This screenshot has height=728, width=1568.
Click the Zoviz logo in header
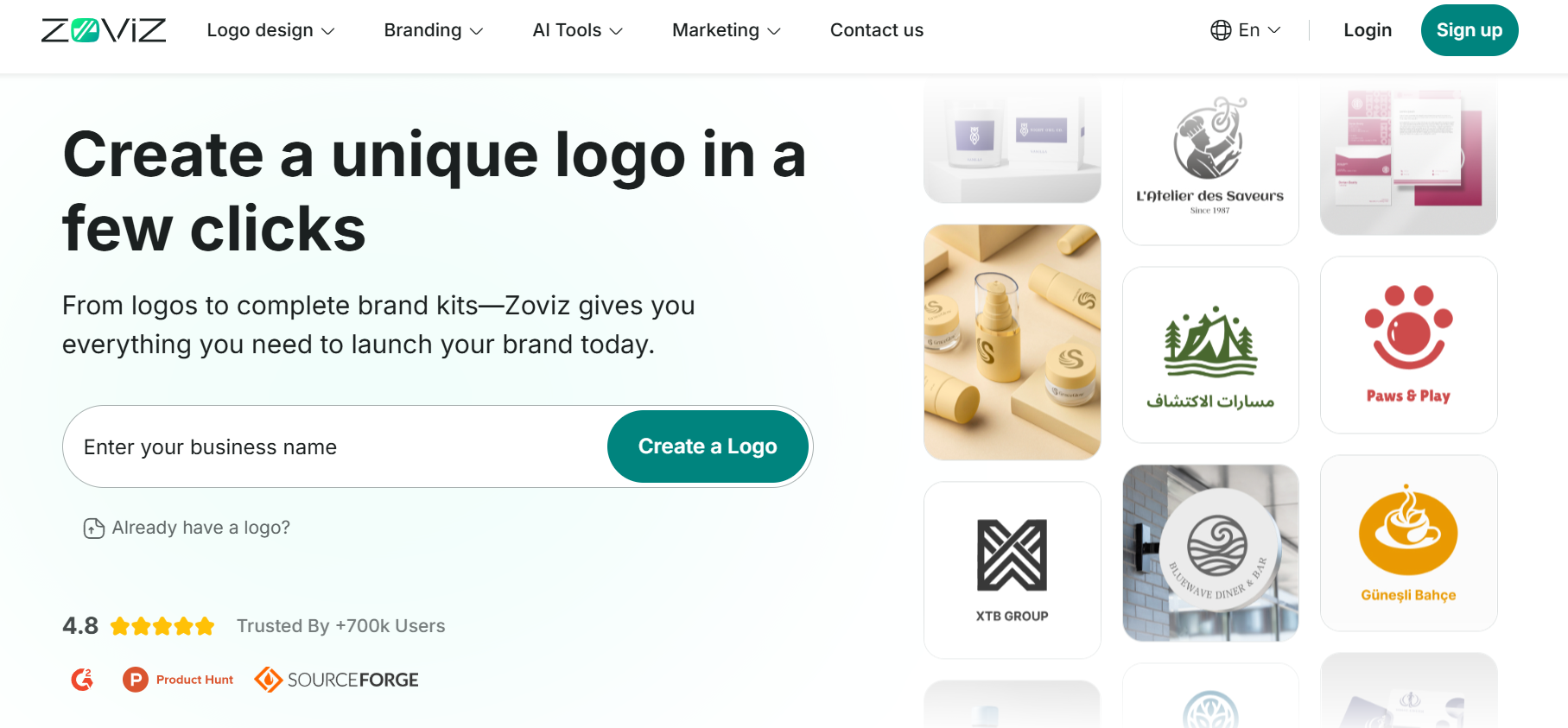104,30
